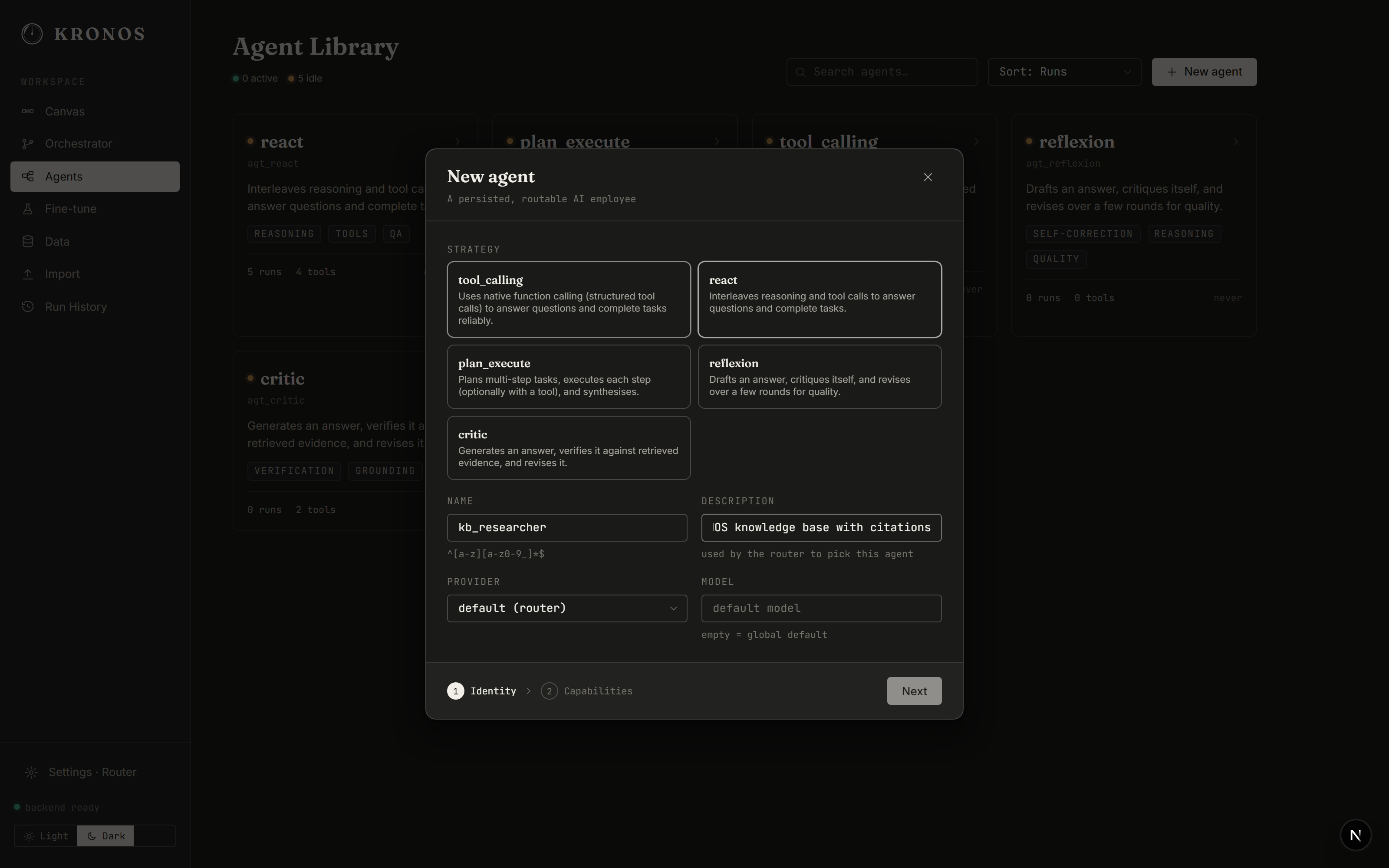Go to Data in the sidebar

tap(95, 242)
